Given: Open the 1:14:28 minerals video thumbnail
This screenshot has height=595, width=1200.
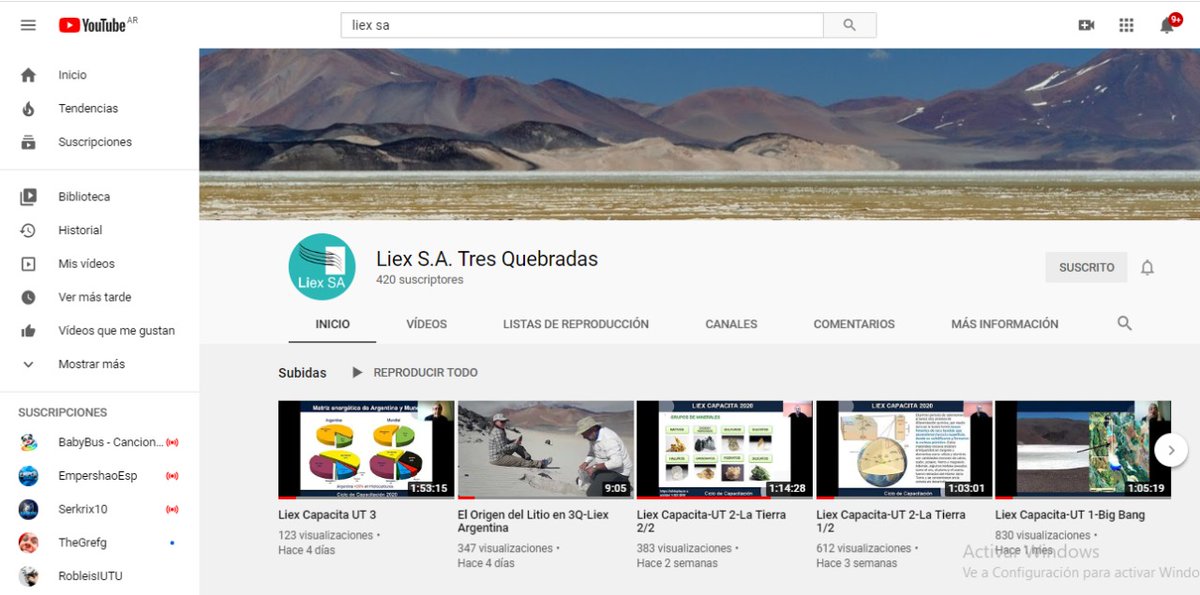Looking at the screenshot, I should [x=725, y=450].
